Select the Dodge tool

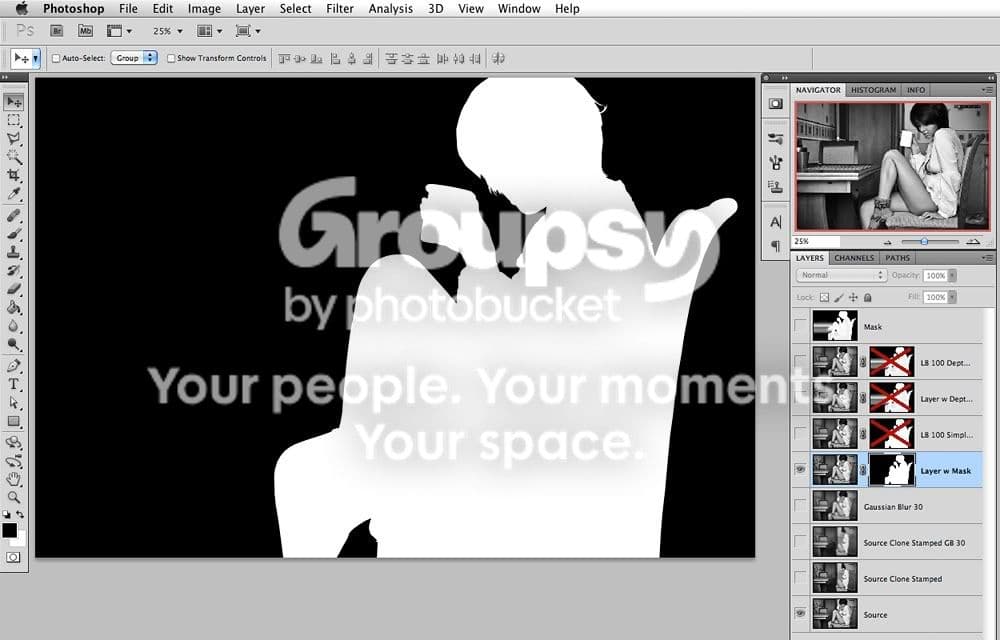point(14,344)
